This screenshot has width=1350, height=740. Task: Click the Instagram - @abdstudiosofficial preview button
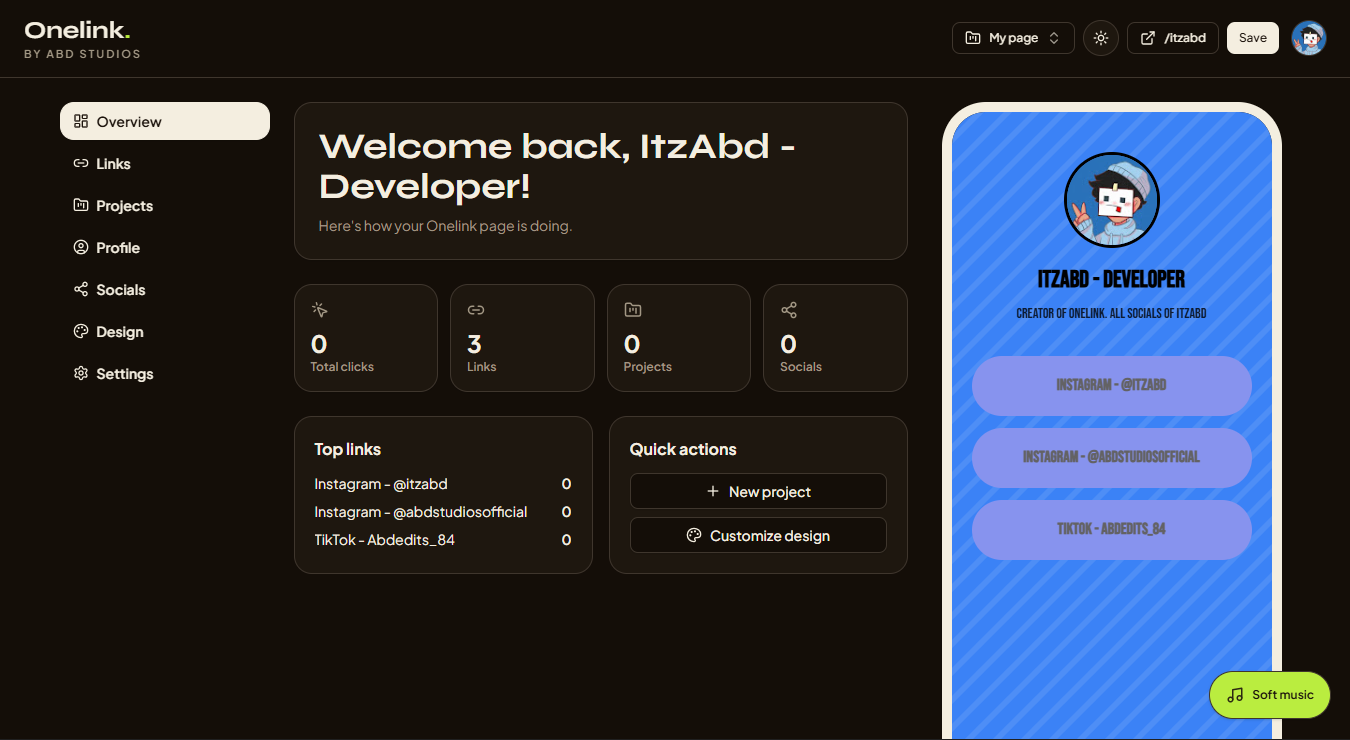click(x=1112, y=457)
